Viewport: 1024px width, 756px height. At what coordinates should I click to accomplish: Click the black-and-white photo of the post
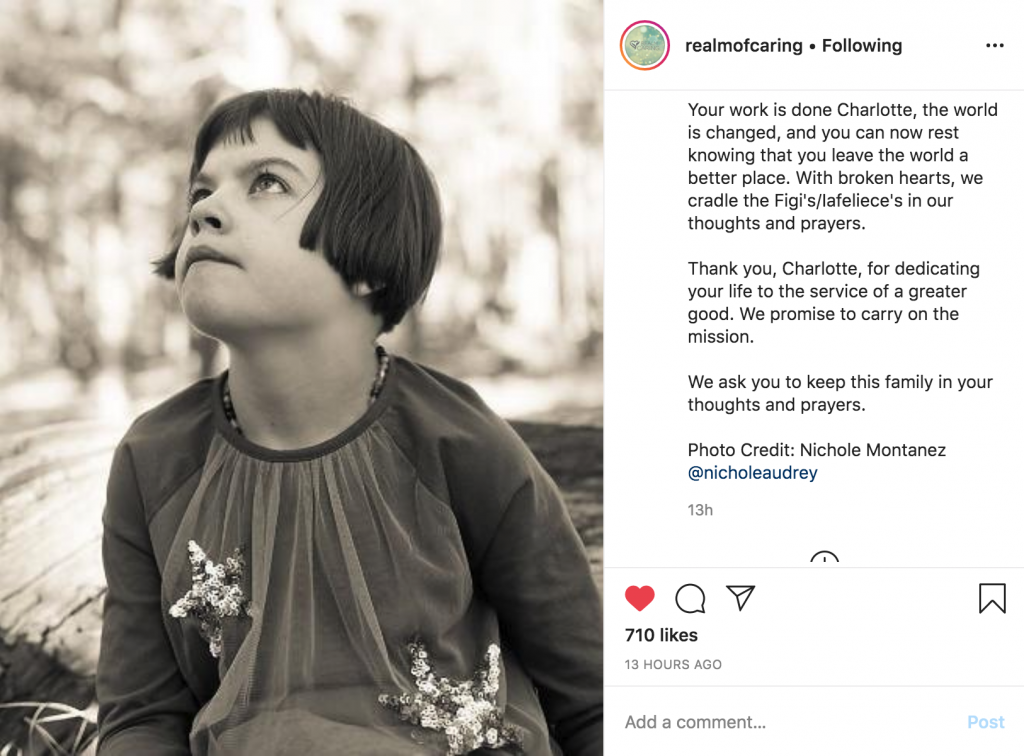pos(301,378)
